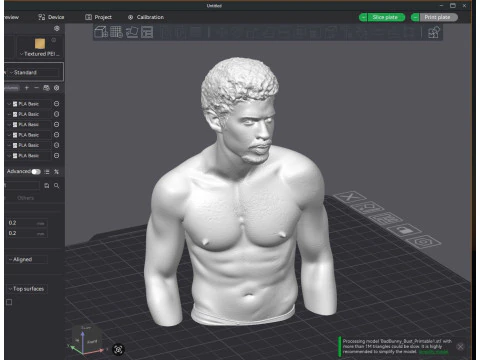Click the third PLA Basic color swatch

click(x=15, y=125)
